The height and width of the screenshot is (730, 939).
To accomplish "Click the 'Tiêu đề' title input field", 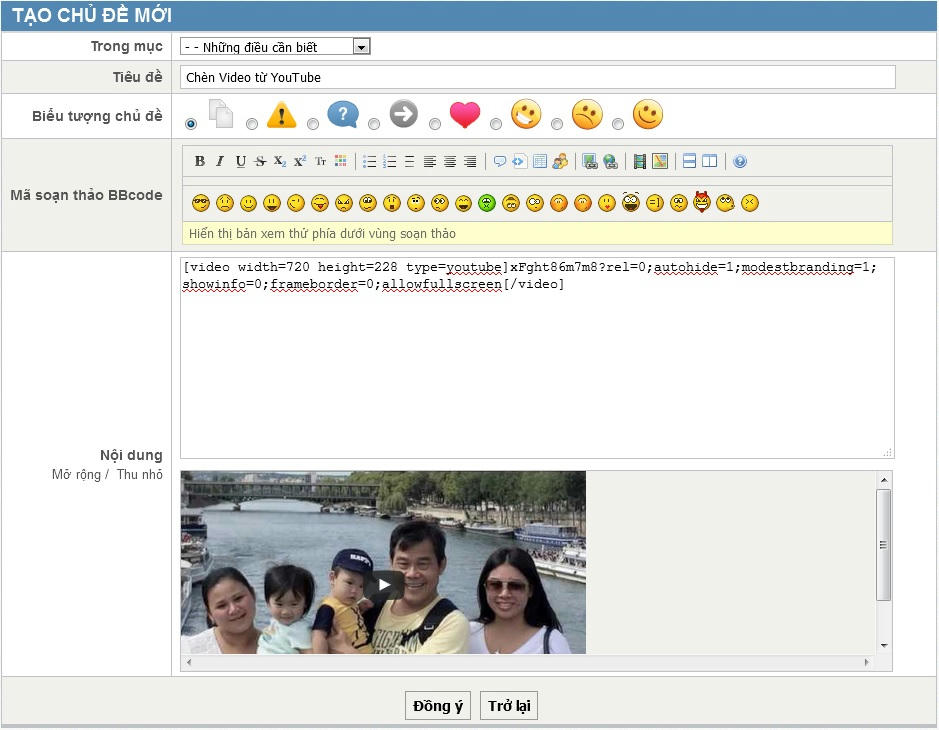I will point(538,77).
